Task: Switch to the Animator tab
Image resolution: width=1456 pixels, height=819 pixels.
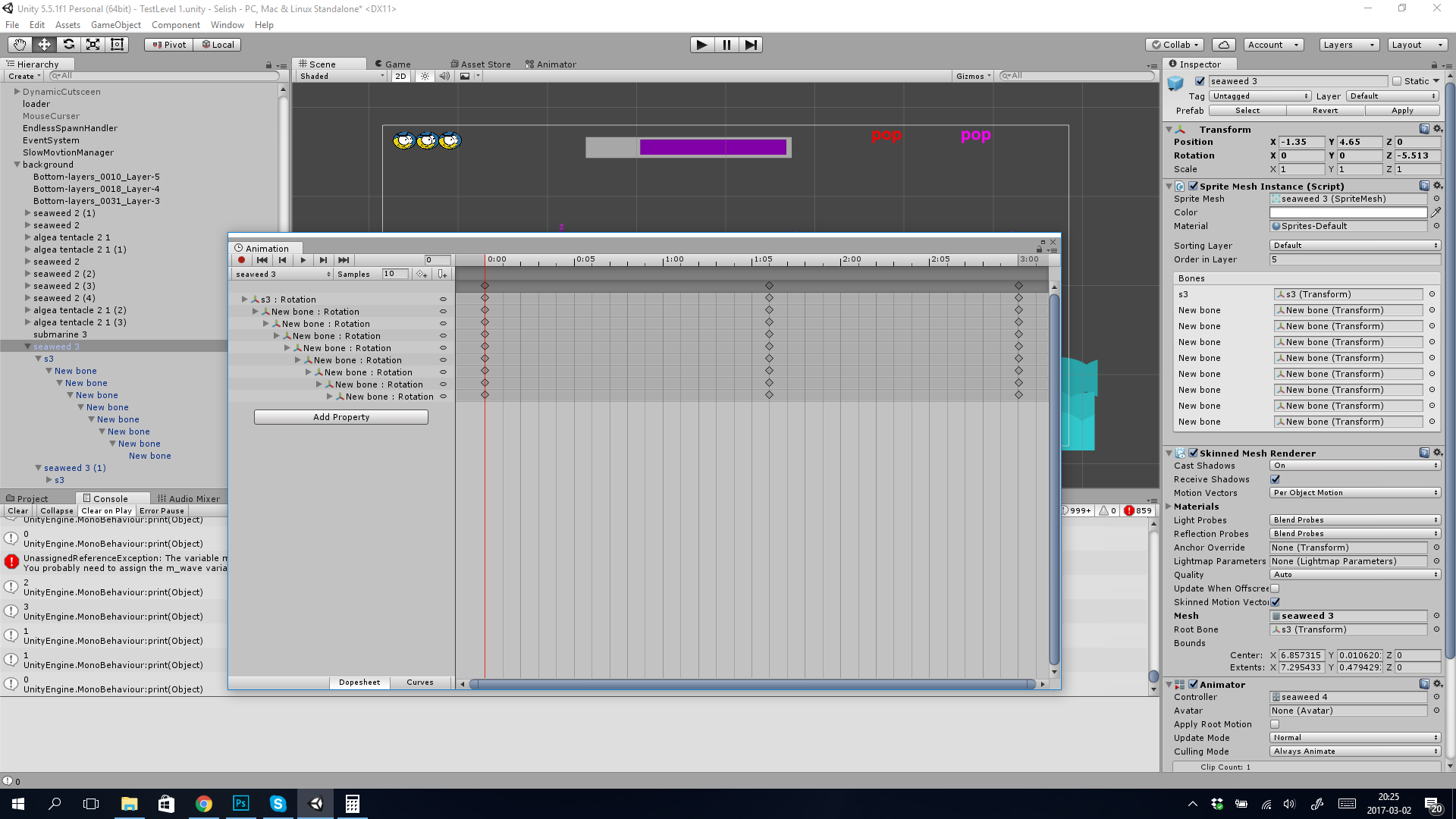Action: pyautogui.click(x=551, y=64)
